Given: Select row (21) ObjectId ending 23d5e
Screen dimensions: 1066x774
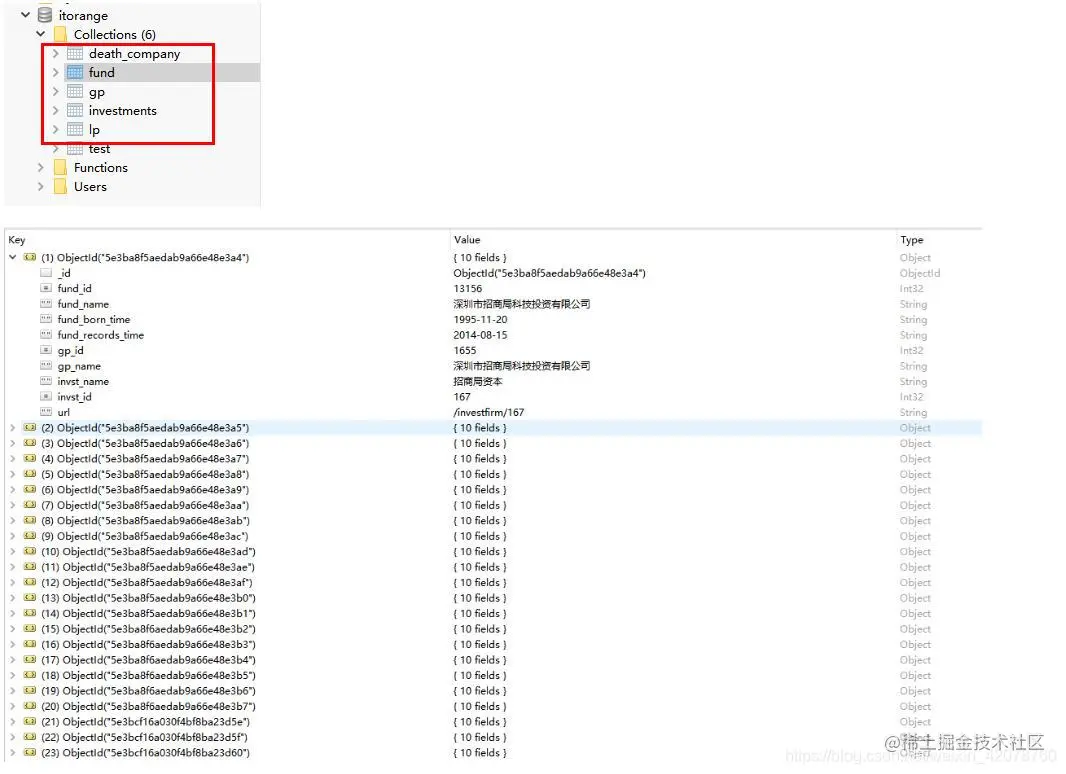Looking at the screenshot, I should pyautogui.click(x=145, y=722).
